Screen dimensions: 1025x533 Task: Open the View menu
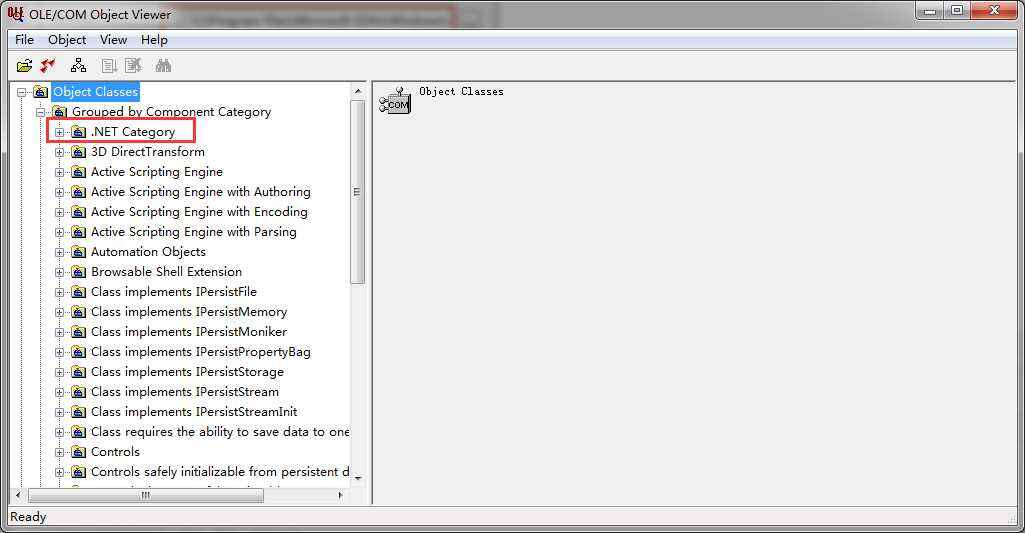[x=113, y=40]
